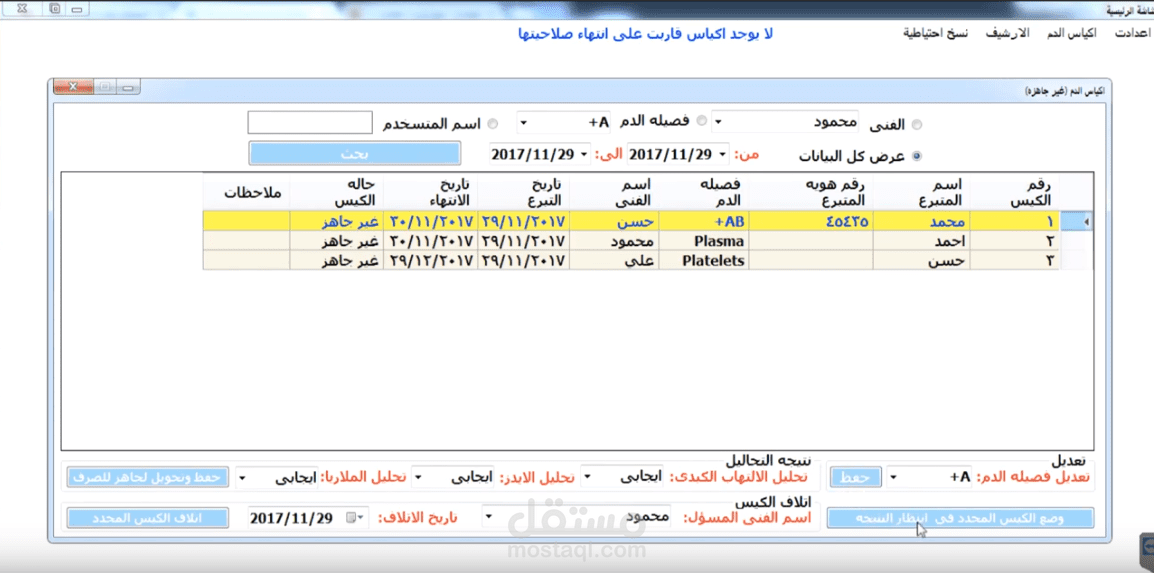Viewport: 1154px width, 573px height.
Task: Click the حفظ button beside blood type edit
Action: click(855, 477)
